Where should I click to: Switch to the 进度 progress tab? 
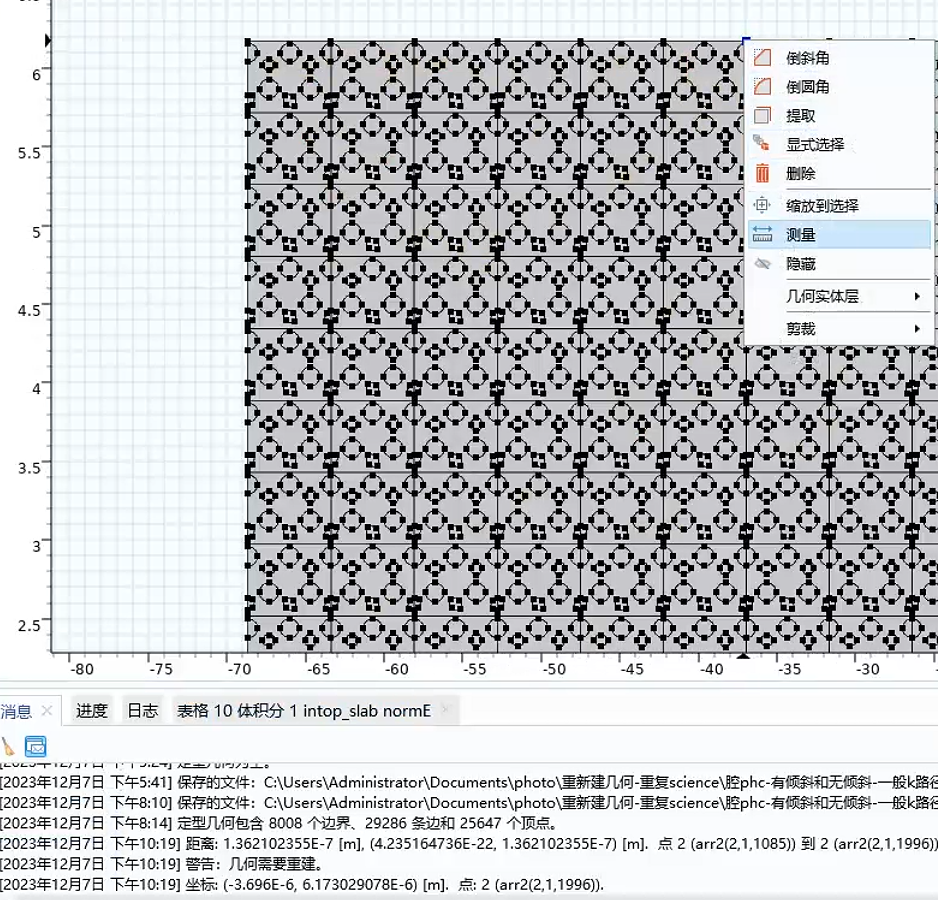pyautogui.click(x=92, y=710)
